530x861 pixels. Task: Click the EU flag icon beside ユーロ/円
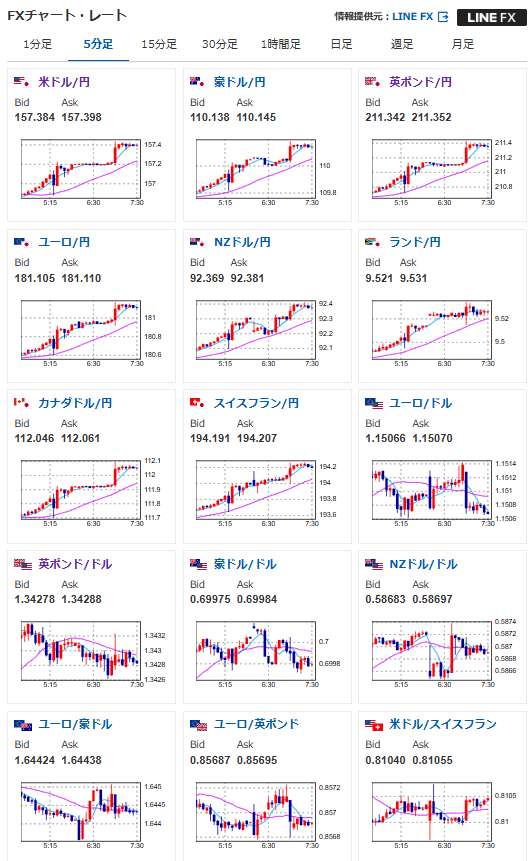[21, 242]
